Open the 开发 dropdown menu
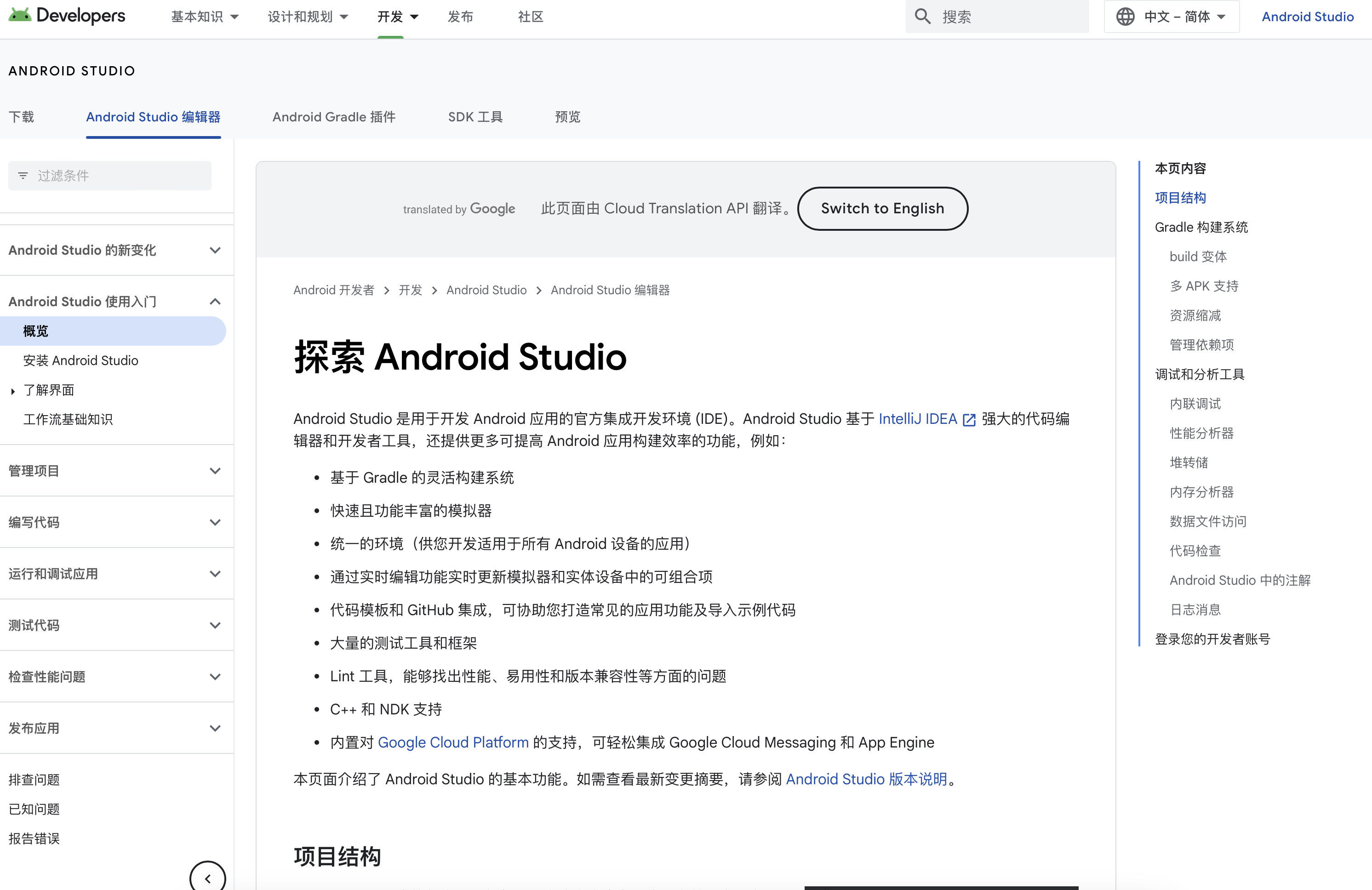Screen dimensions: 1372x890 [398, 17]
